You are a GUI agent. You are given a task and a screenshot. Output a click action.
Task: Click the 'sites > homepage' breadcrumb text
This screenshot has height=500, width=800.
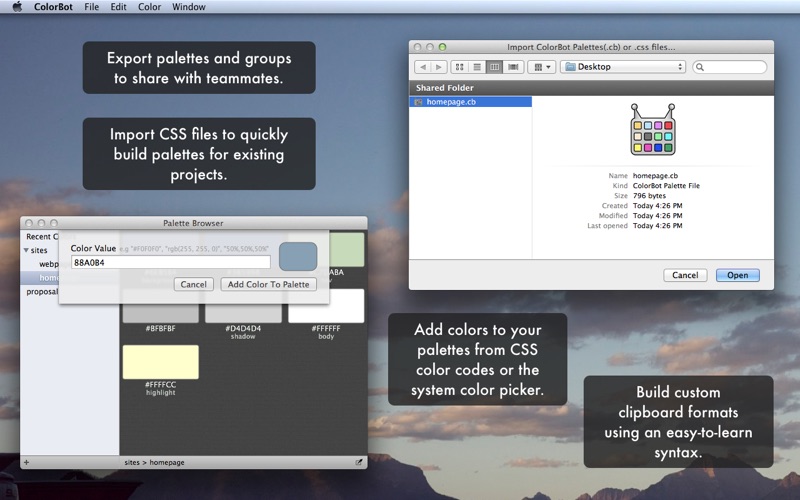tap(154, 462)
